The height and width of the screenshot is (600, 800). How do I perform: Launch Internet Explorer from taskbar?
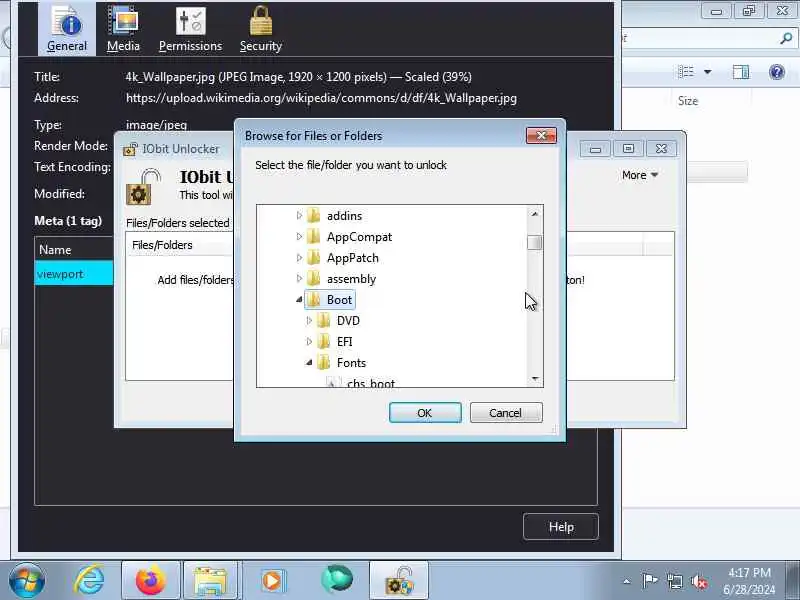pos(89,580)
